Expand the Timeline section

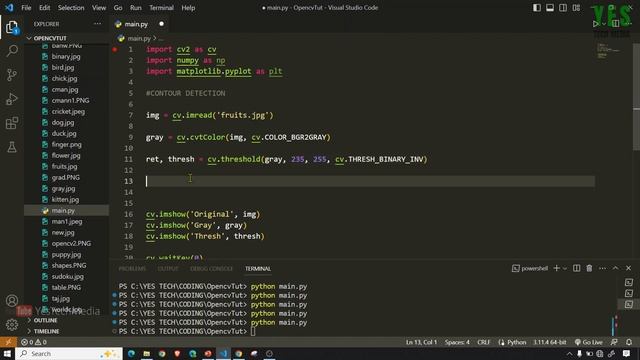(x=46, y=331)
